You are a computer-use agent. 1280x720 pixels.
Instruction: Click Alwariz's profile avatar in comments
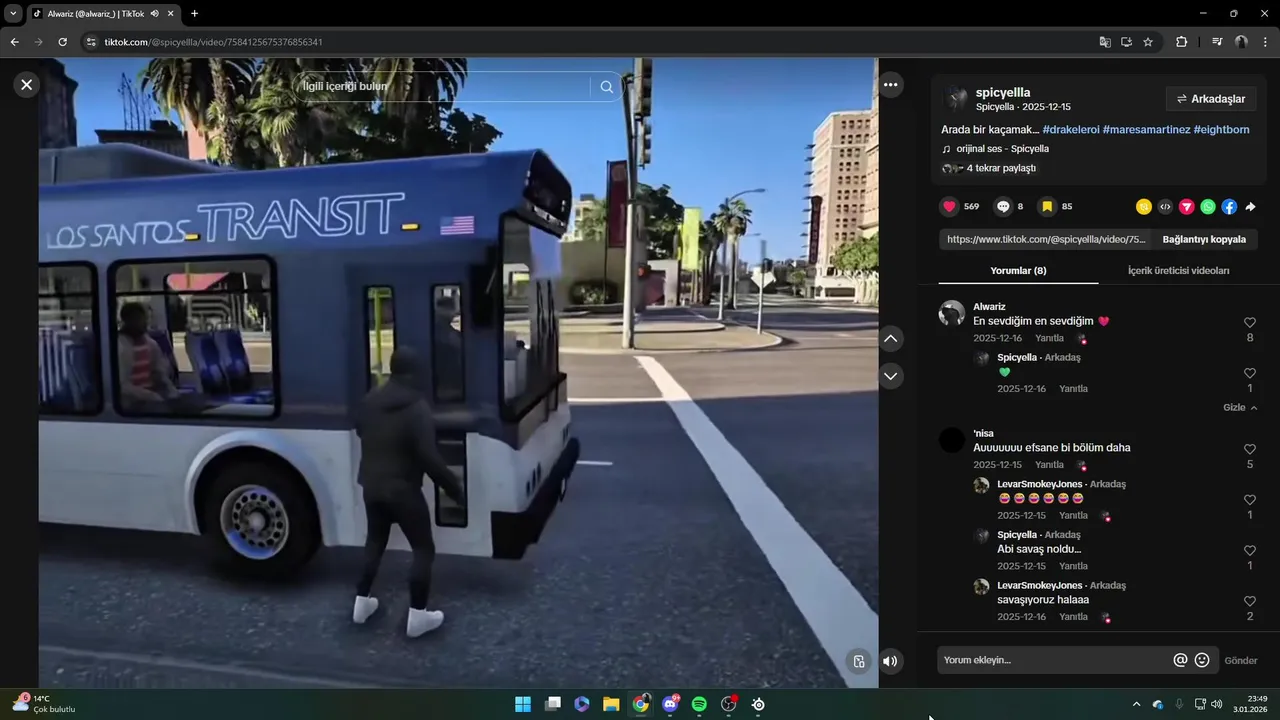pyautogui.click(x=952, y=313)
